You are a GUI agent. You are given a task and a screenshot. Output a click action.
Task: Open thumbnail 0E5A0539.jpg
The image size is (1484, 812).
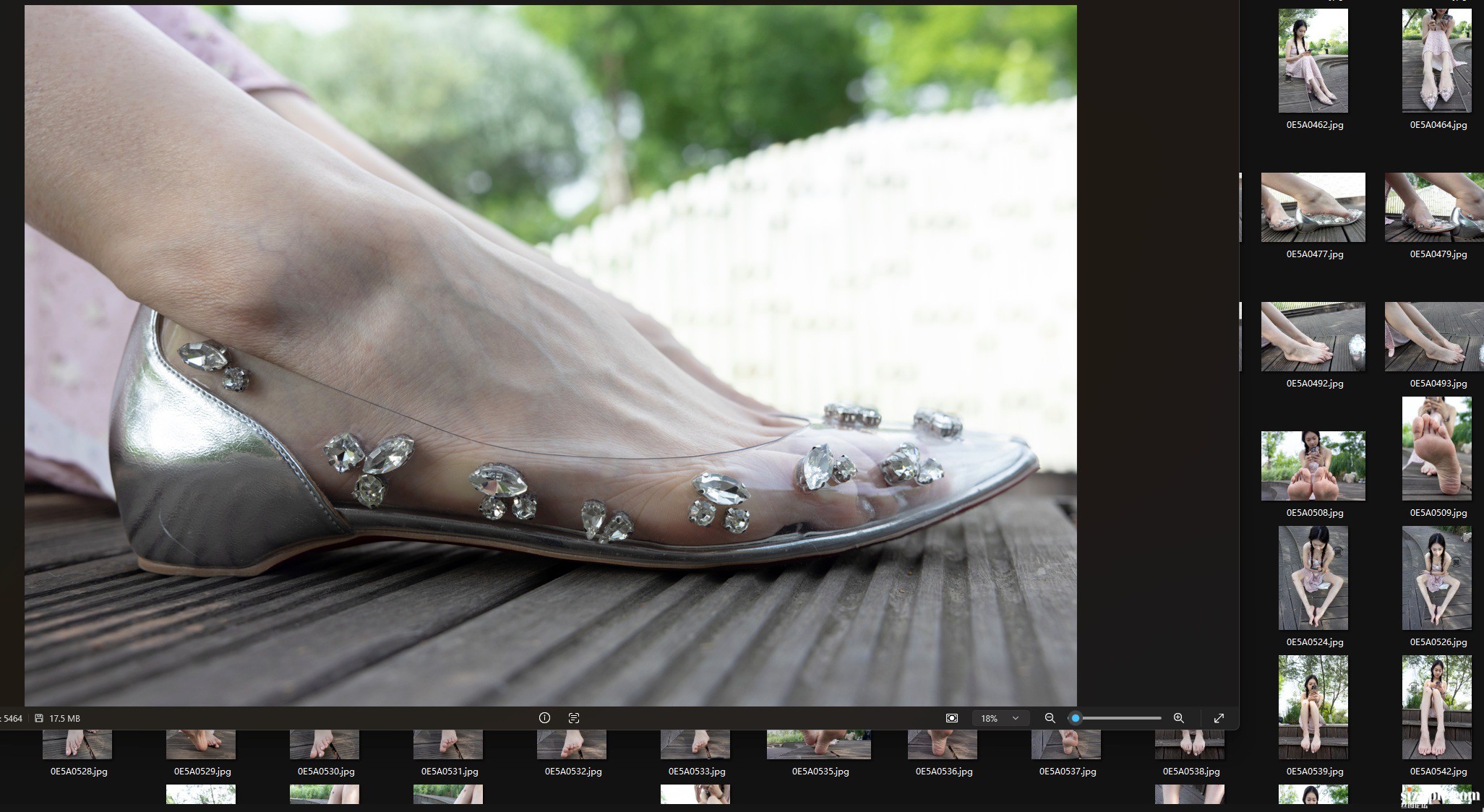1313,707
